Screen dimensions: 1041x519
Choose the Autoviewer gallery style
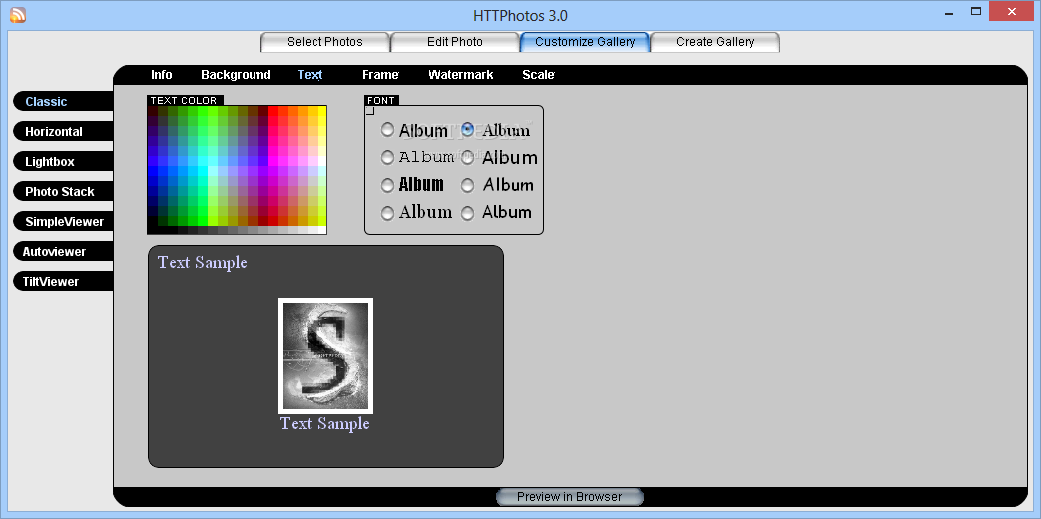pyautogui.click(x=63, y=252)
